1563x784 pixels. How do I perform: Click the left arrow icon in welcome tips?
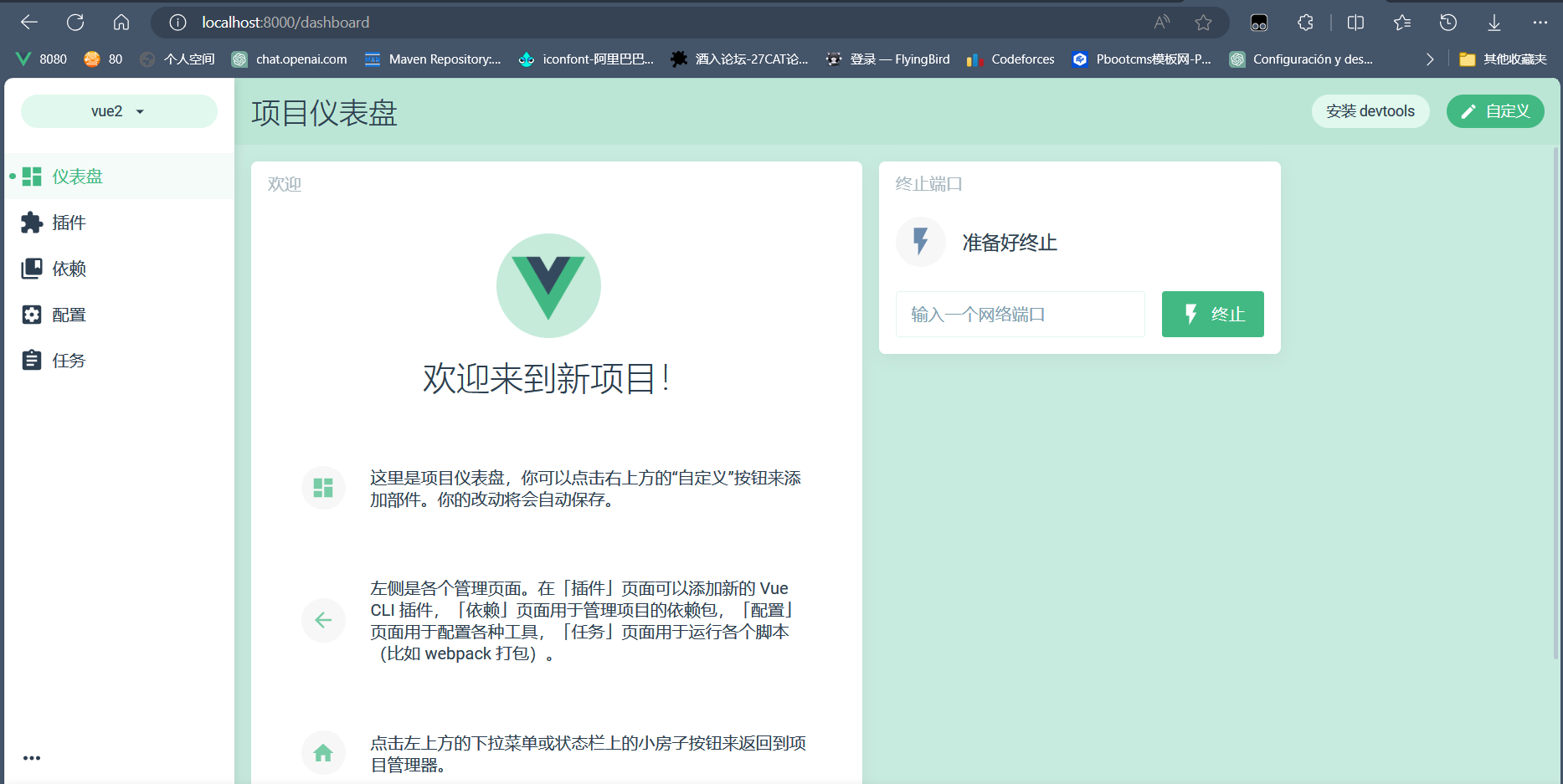[x=323, y=620]
